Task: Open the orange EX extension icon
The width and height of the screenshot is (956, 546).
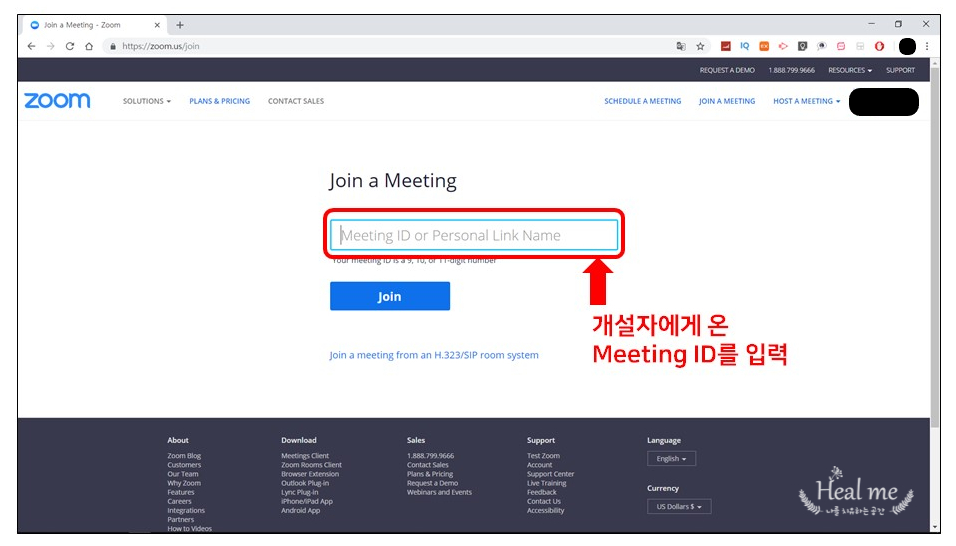Action: click(x=764, y=46)
